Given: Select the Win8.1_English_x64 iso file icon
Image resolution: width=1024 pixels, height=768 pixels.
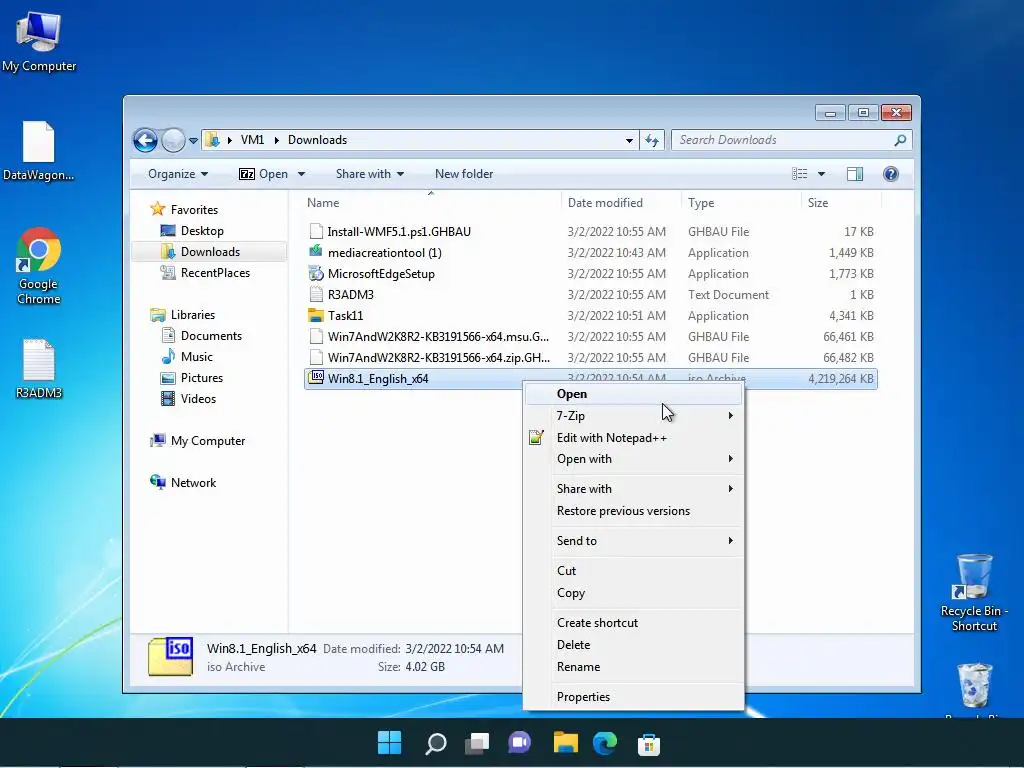Looking at the screenshot, I should coord(316,377).
